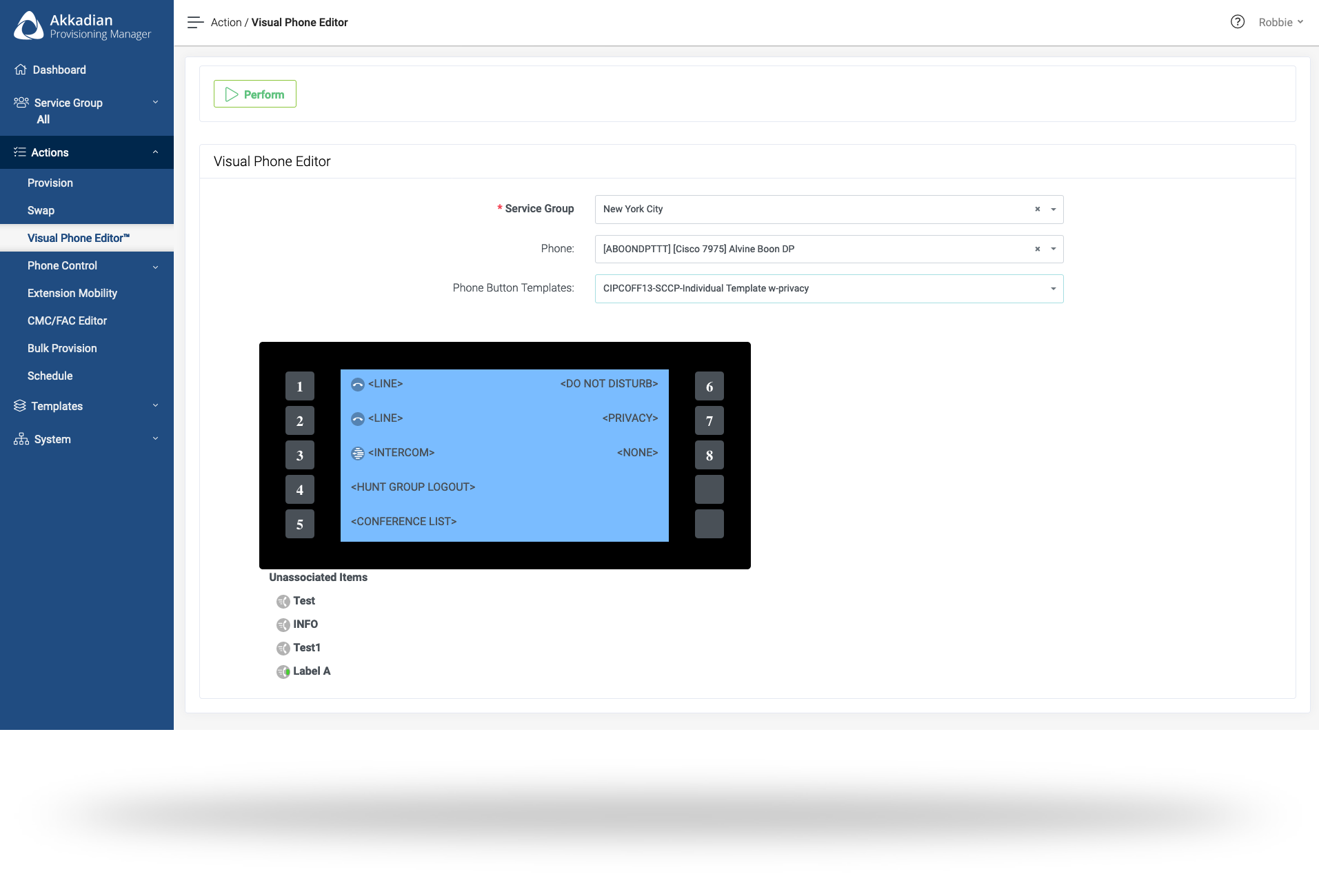1319x896 pixels.
Task: Click the Perform button
Action: 255,94
